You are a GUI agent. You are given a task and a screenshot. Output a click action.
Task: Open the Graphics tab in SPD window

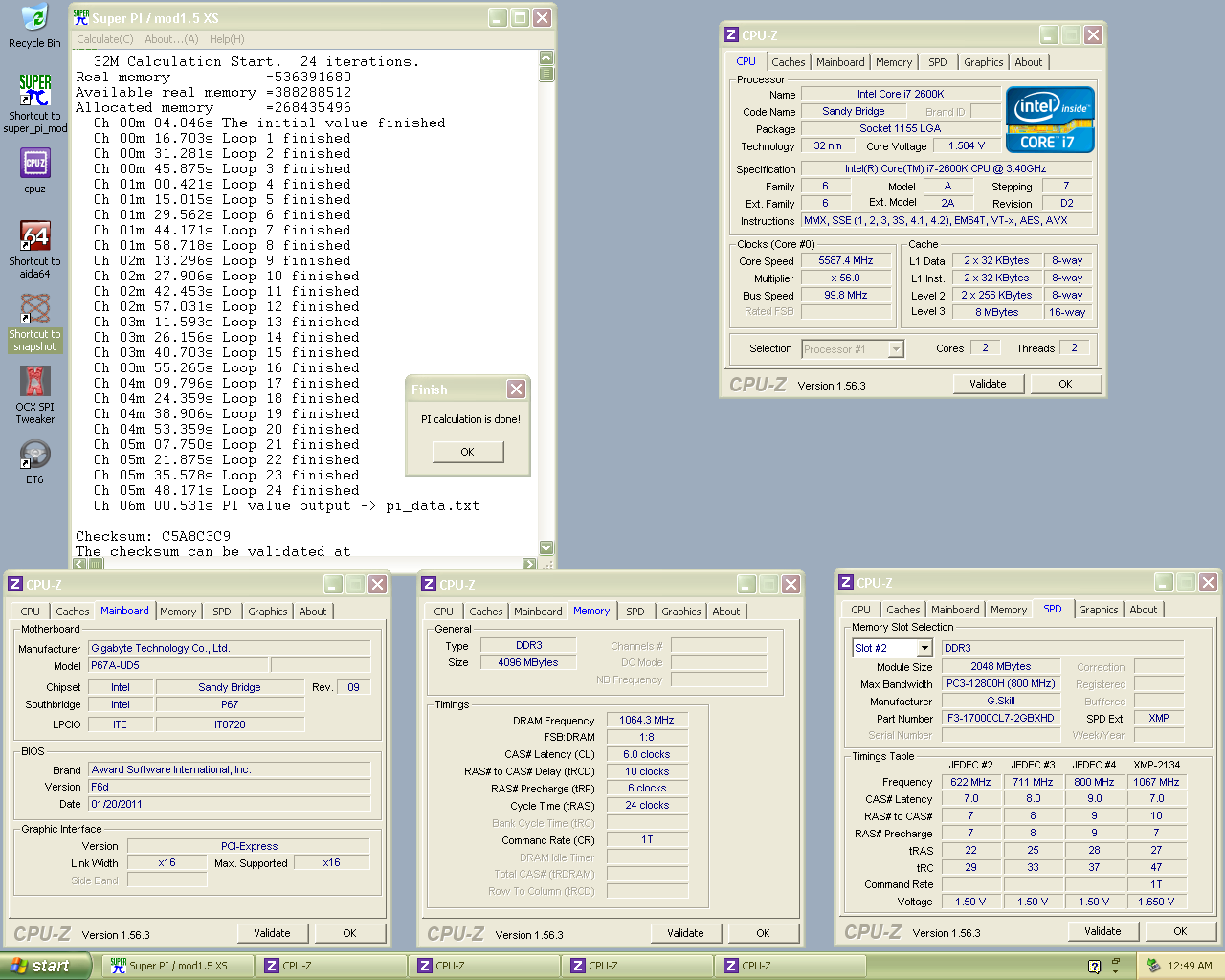tap(1098, 610)
